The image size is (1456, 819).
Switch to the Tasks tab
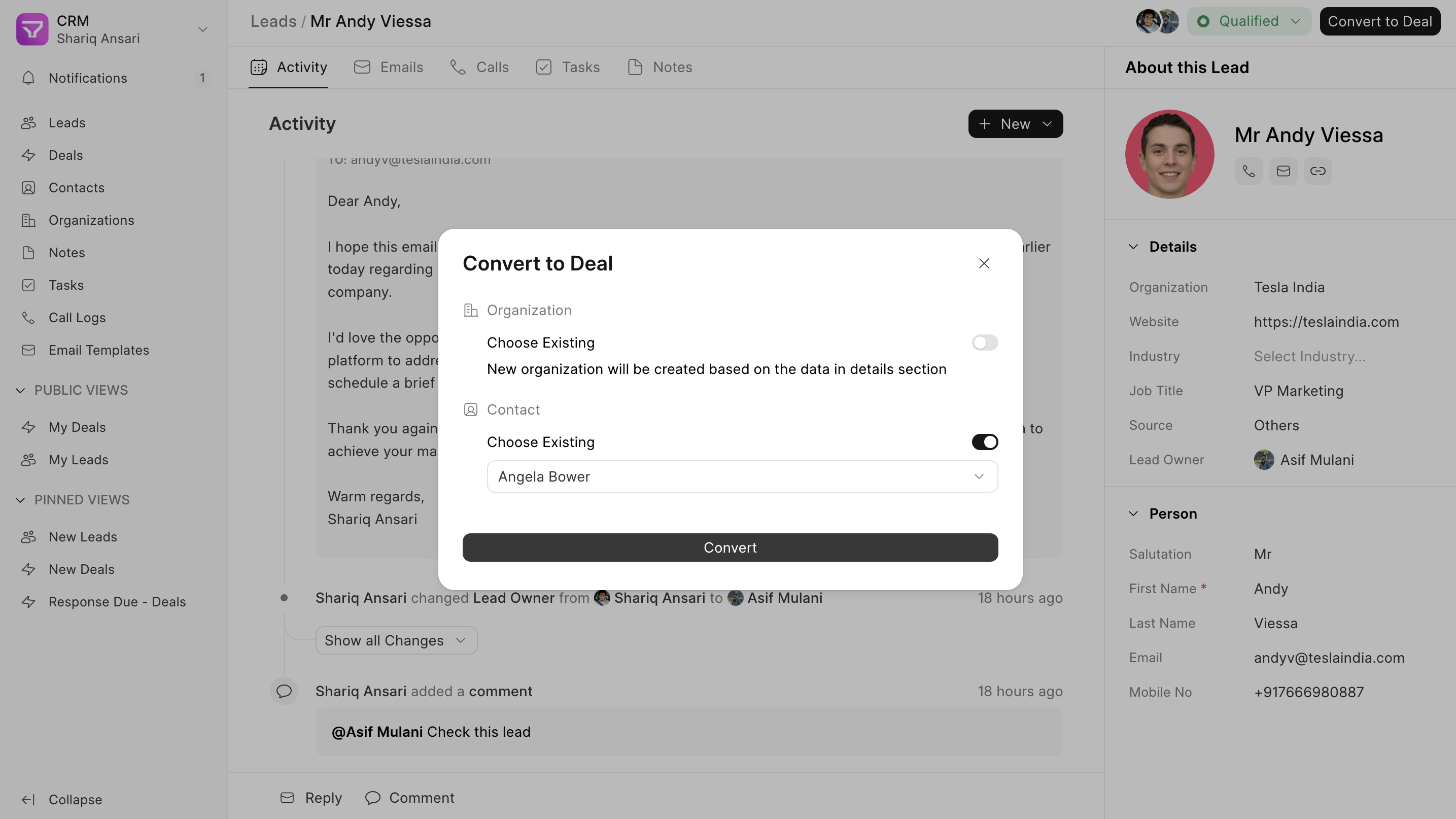(568, 67)
